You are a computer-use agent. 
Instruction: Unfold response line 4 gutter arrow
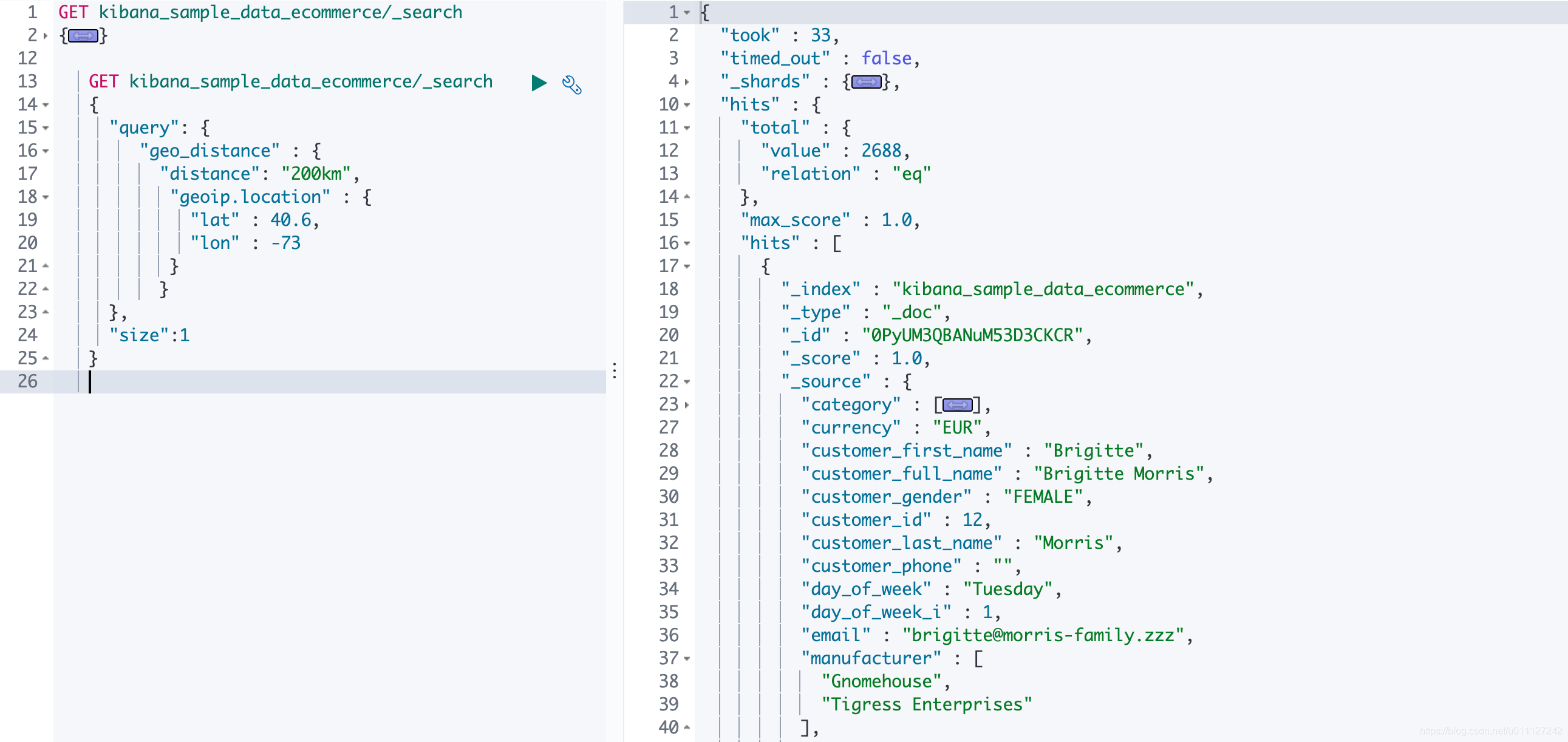(x=687, y=82)
